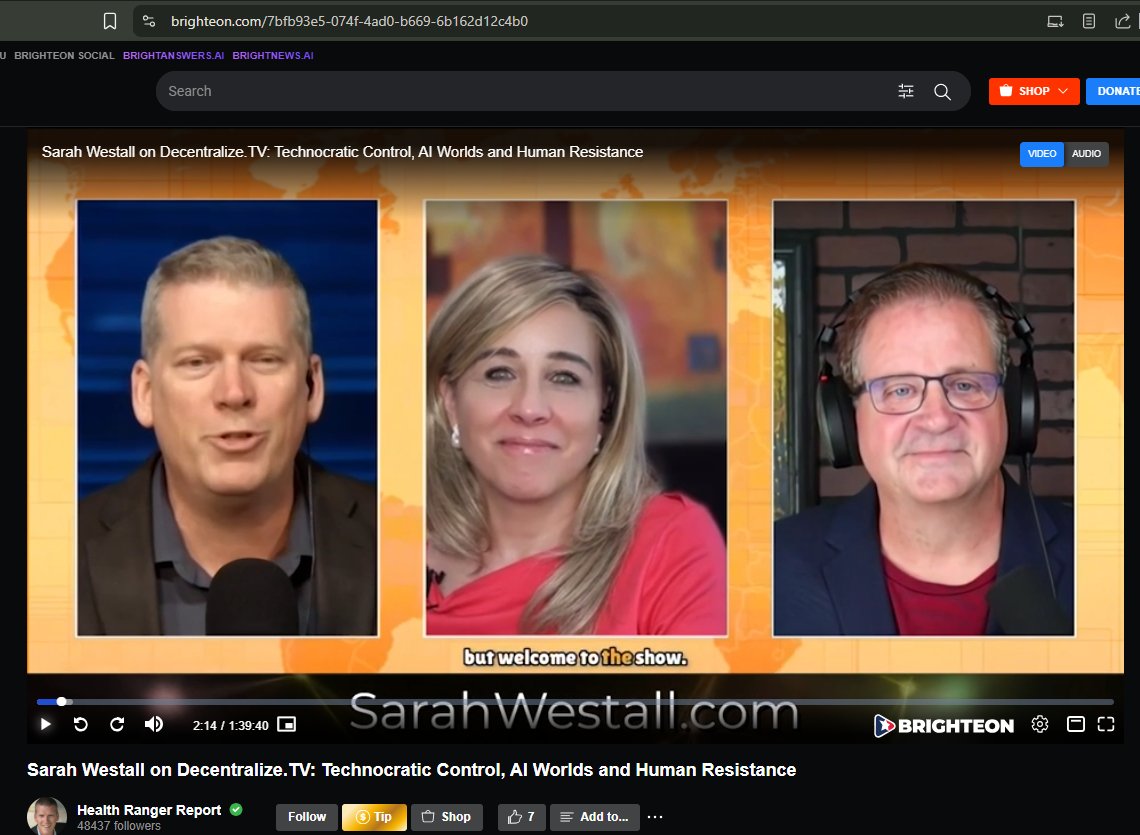Rewind the video with back arrow
The image size is (1140, 835).
coord(81,724)
